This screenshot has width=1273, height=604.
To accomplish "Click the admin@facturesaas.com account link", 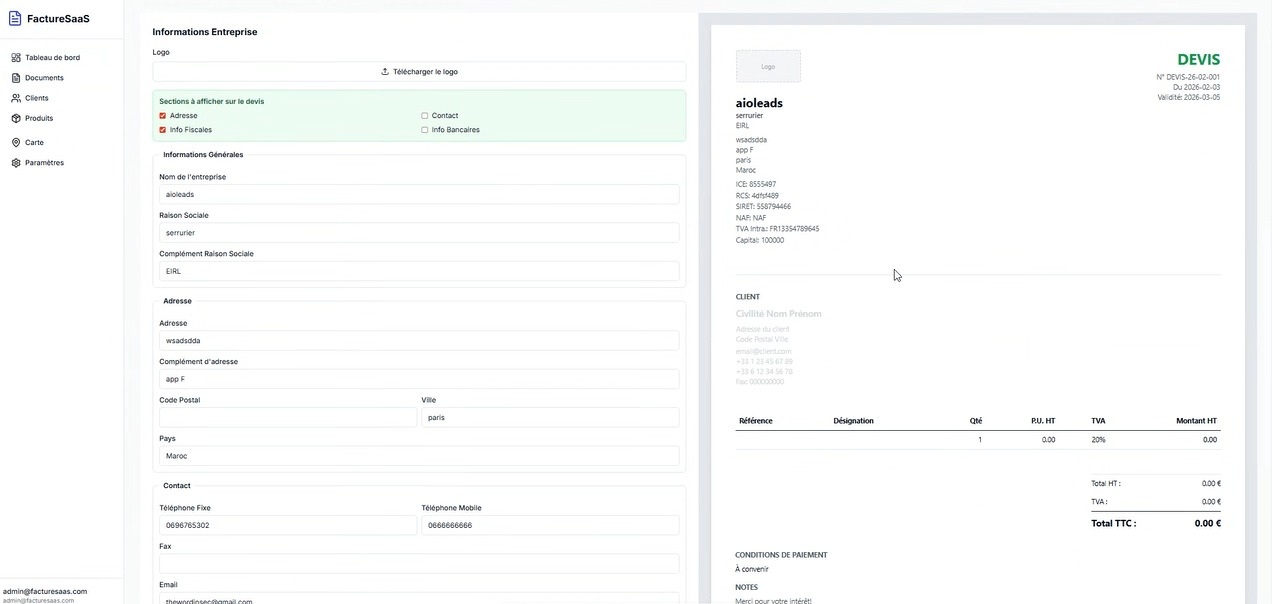I will [x=45, y=592].
